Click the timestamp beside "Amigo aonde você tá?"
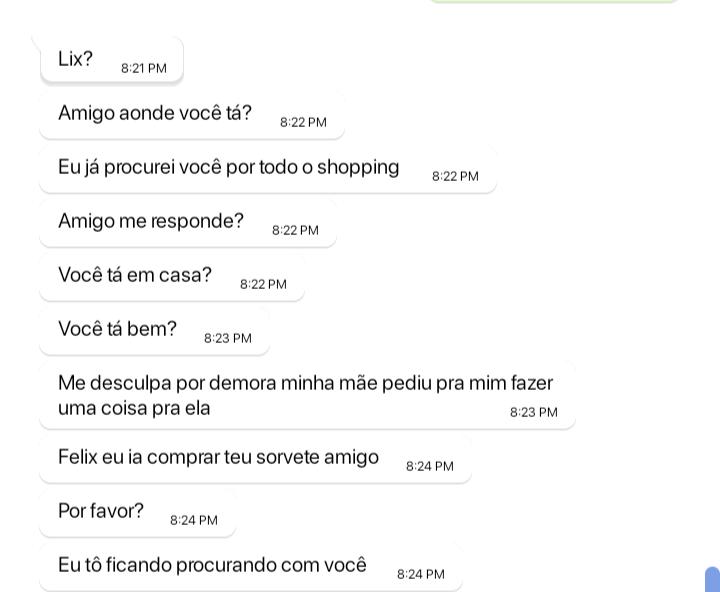 [303, 123]
